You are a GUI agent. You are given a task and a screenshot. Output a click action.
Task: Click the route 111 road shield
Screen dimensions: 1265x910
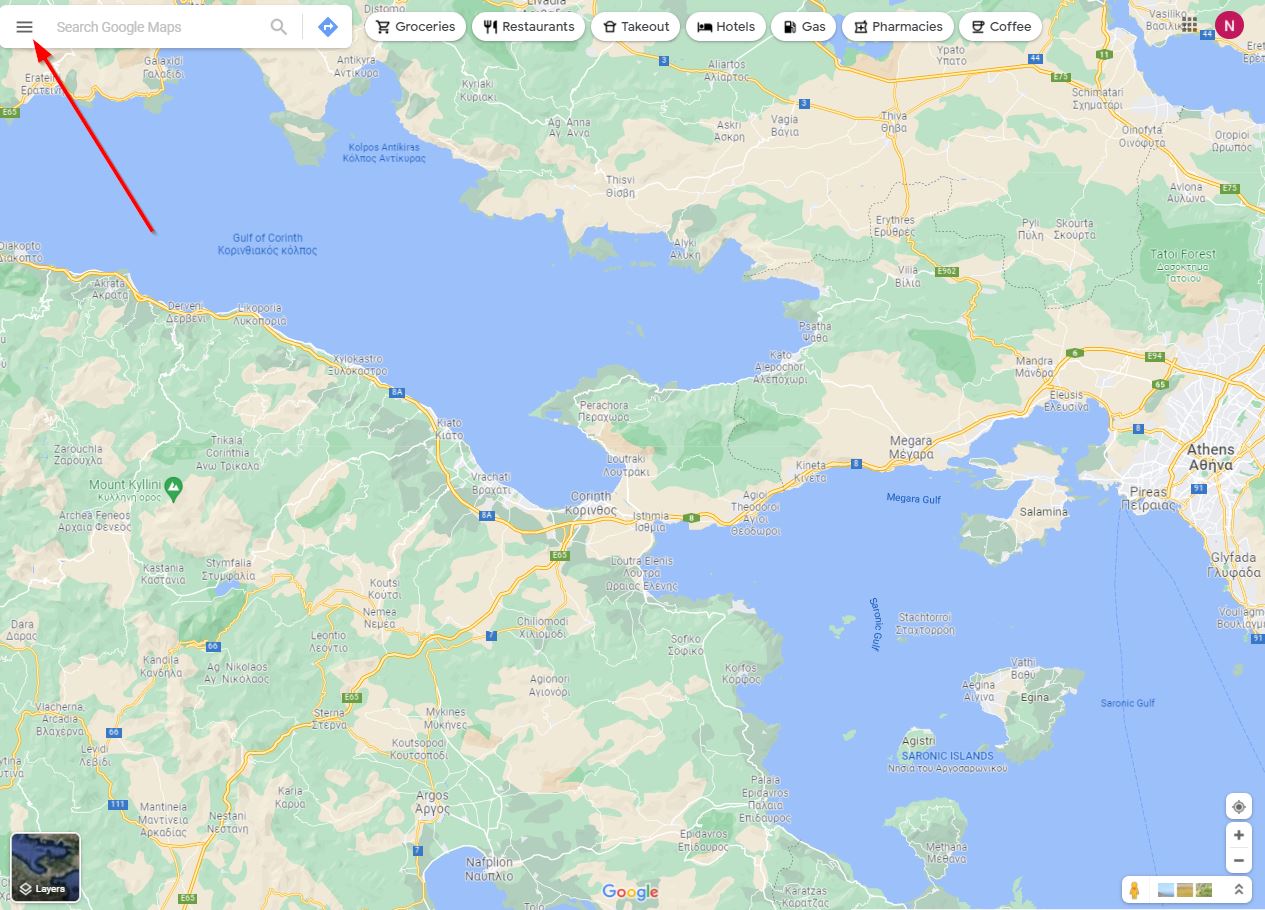(118, 804)
